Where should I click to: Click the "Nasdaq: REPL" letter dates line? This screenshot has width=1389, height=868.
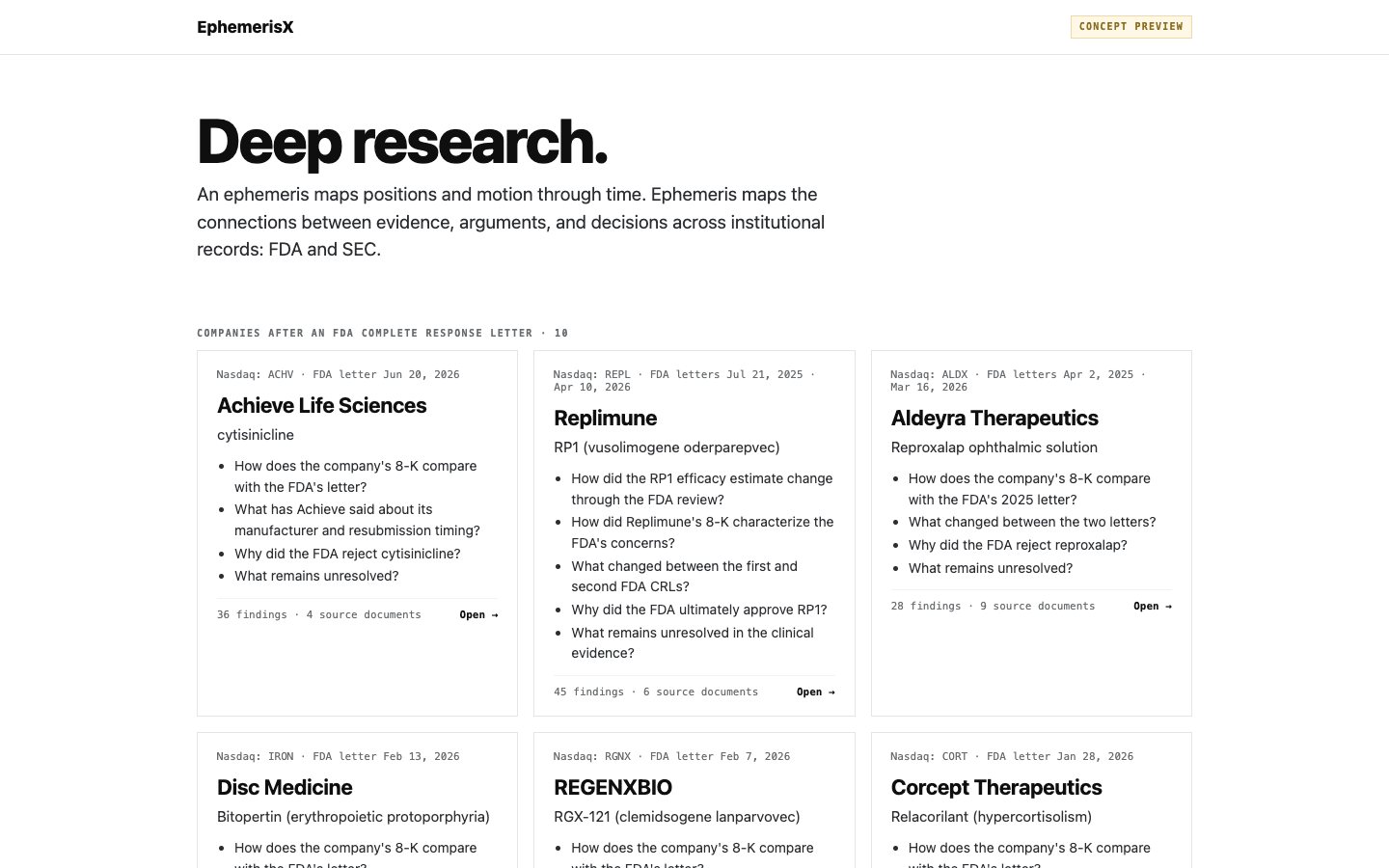pos(684,381)
